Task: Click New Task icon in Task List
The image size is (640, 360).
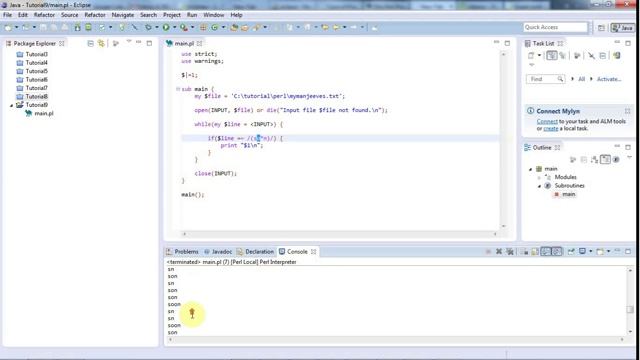Action: [531, 56]
